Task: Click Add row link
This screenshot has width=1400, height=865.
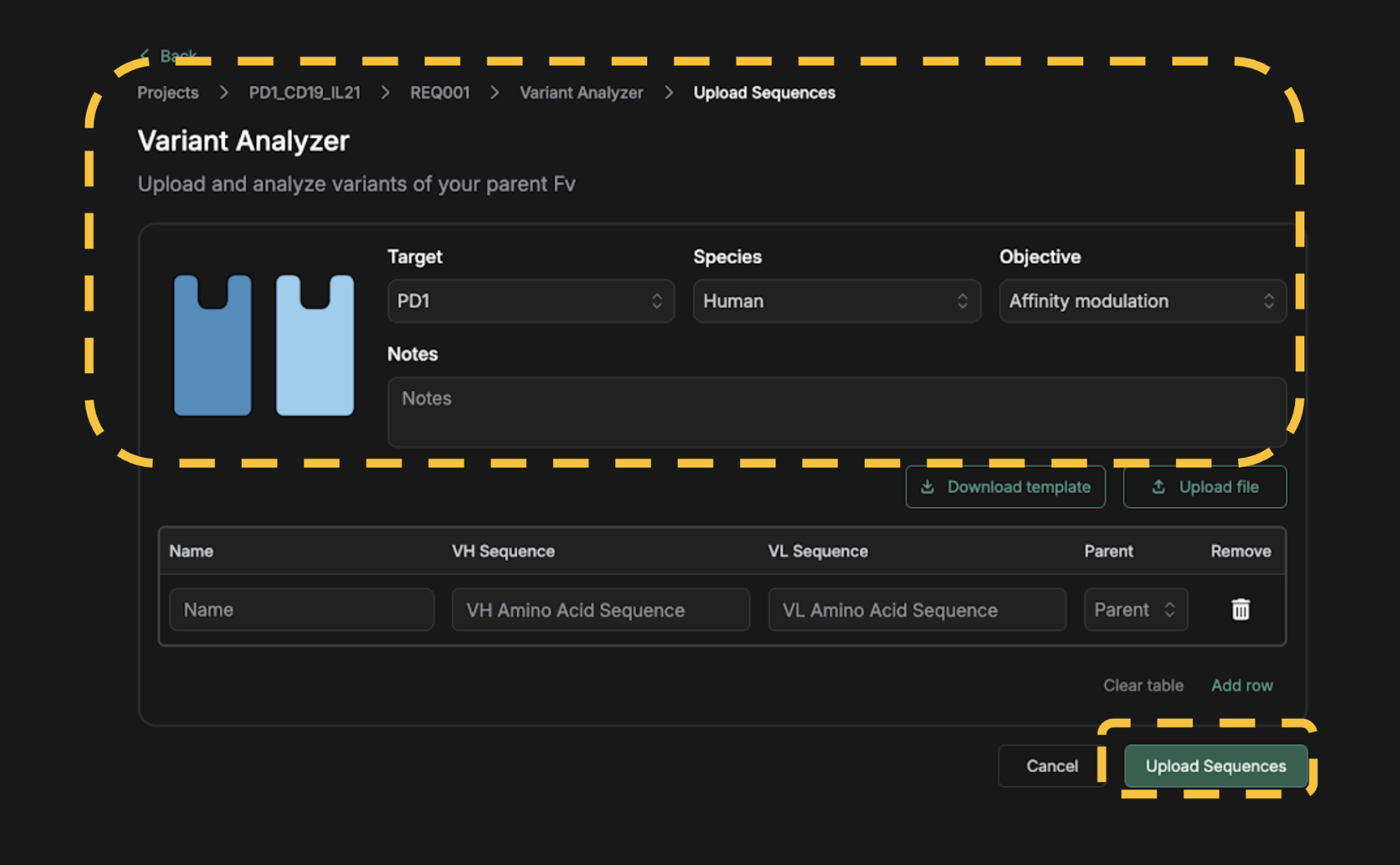Action: point(1242,685)
